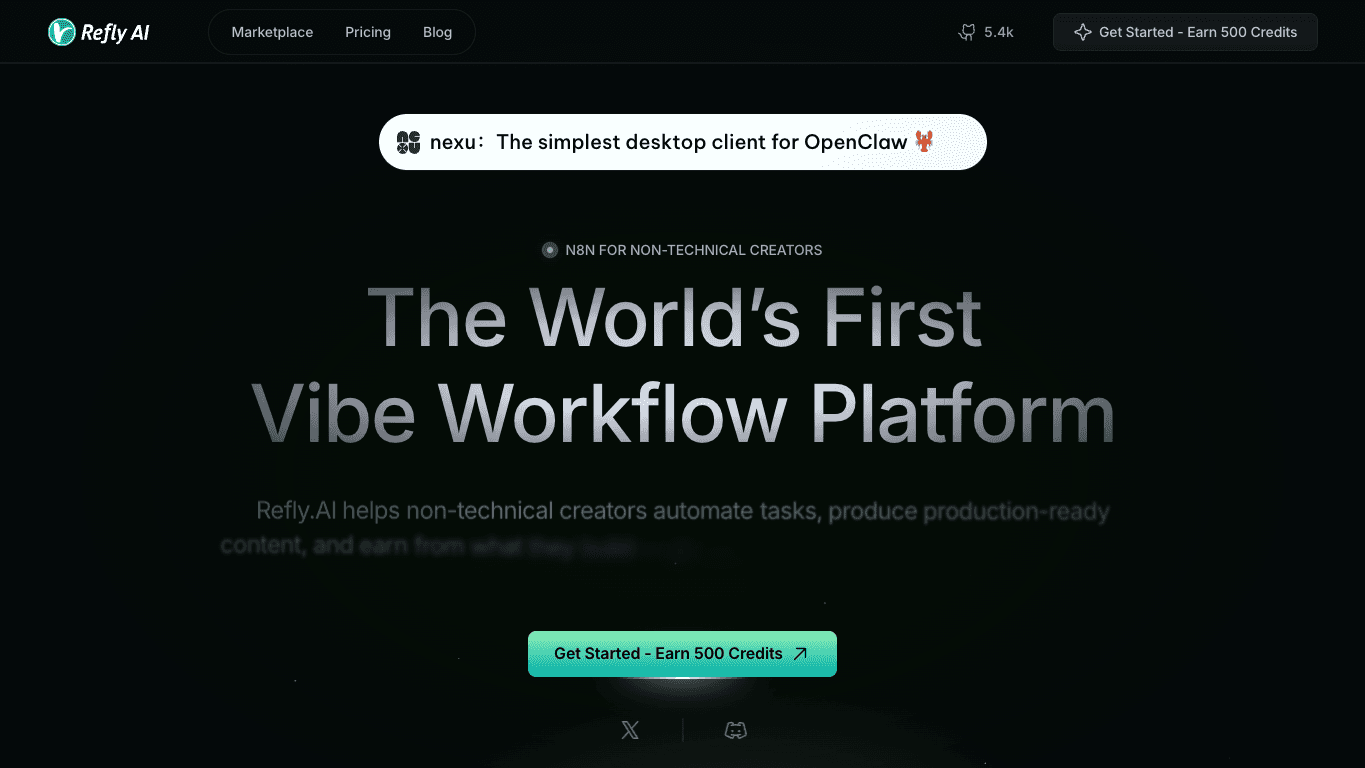Viewport: 1365px width, 768px height.
Task: Open the nexu OpenClaw announcement banner
Action: tap(683, 142)
